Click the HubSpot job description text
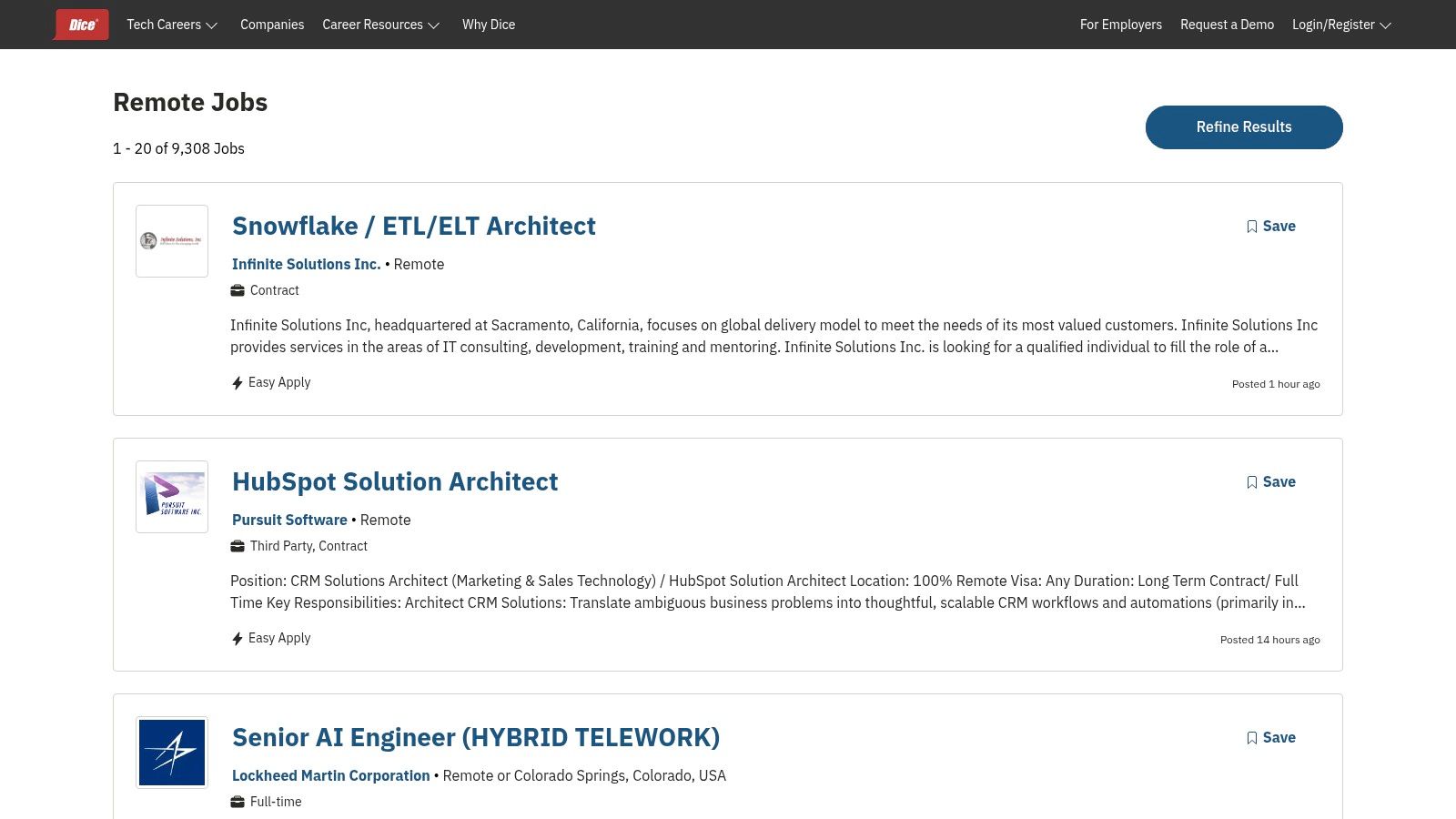Viewport: 1456px width, 819px height. pyautogui.click(x=768, y=591)
